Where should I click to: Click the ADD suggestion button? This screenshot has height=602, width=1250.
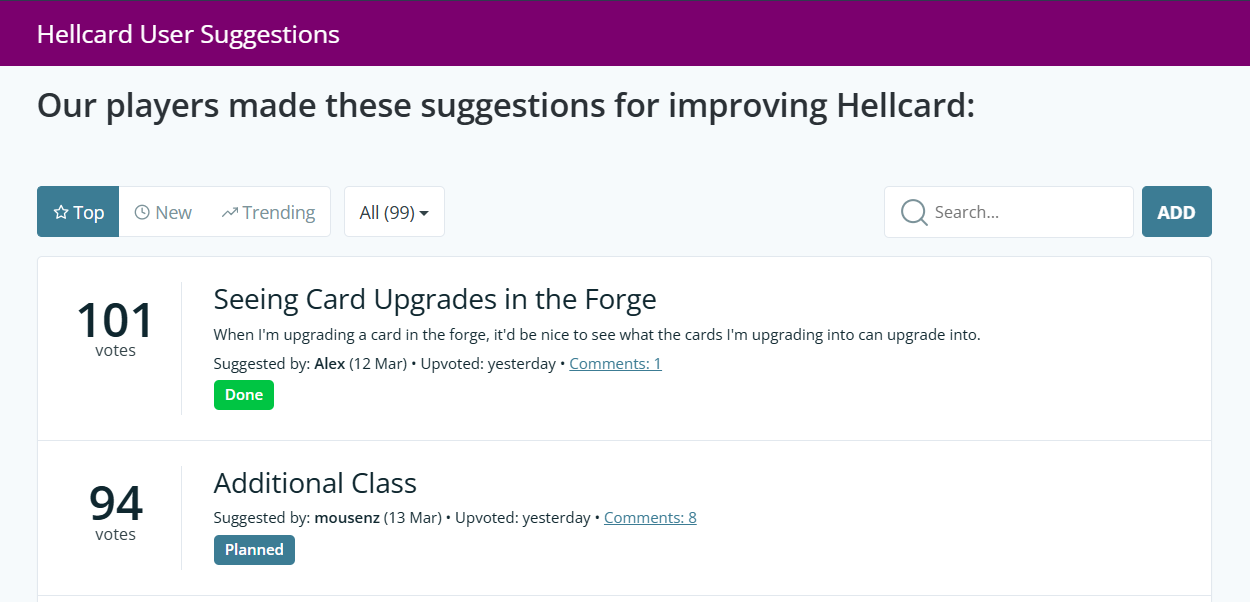[1176, 212]
